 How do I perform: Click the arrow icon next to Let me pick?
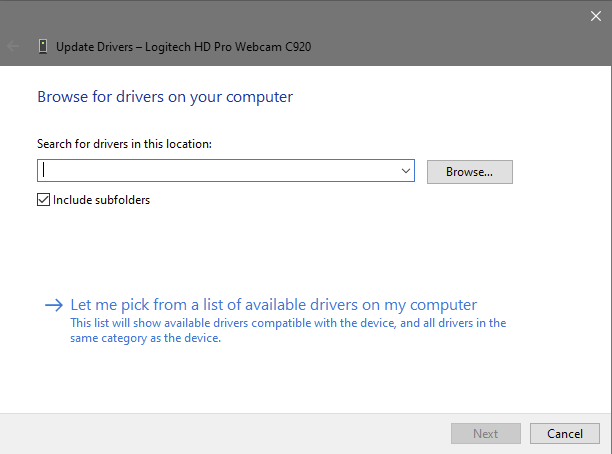pyautogui.click(x=54, y=305)
